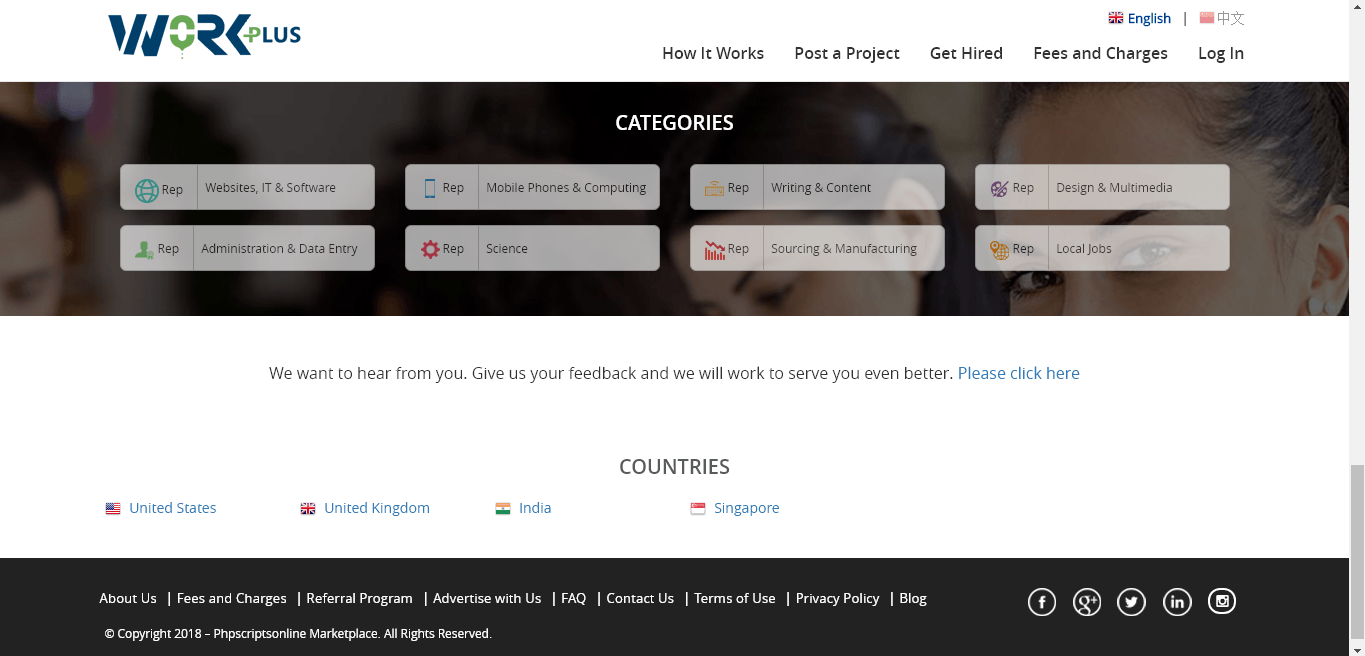Open Fees and Charges in the top navigation
Image resolution: width=1365 pixels, height=656 pixels.
(x=1100, y=53)
